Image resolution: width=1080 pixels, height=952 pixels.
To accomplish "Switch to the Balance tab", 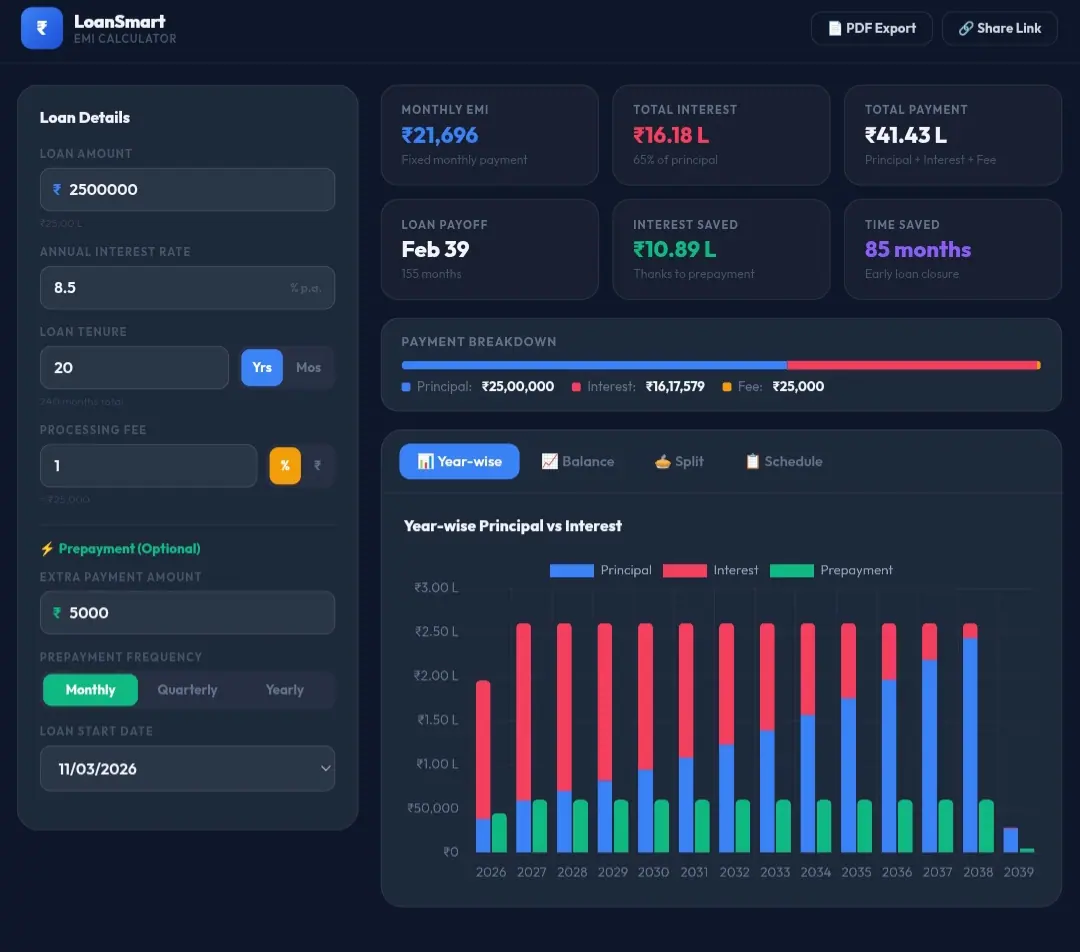I will [578, 461].
